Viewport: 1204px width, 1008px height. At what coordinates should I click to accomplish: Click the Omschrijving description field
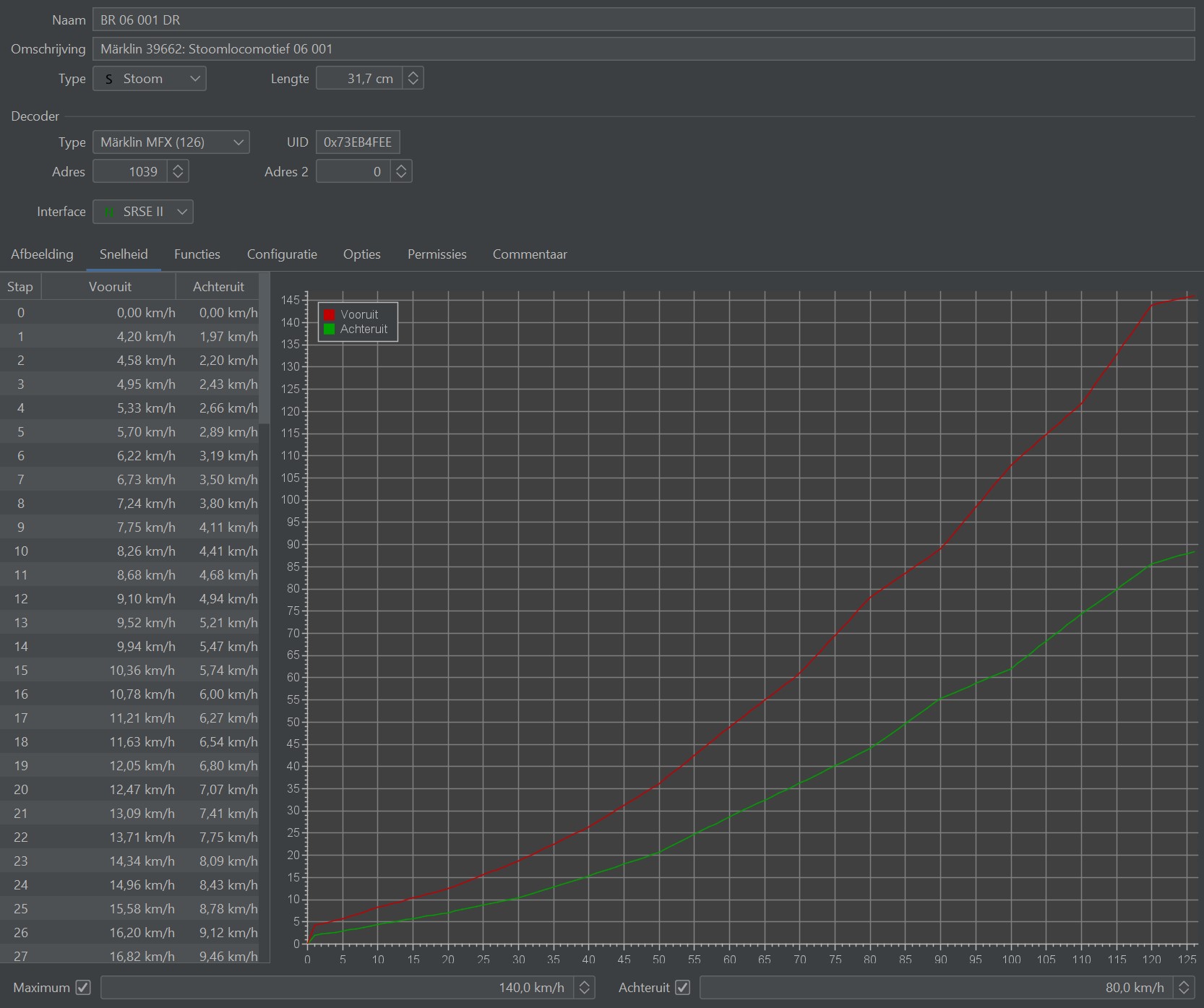point(643,48)
